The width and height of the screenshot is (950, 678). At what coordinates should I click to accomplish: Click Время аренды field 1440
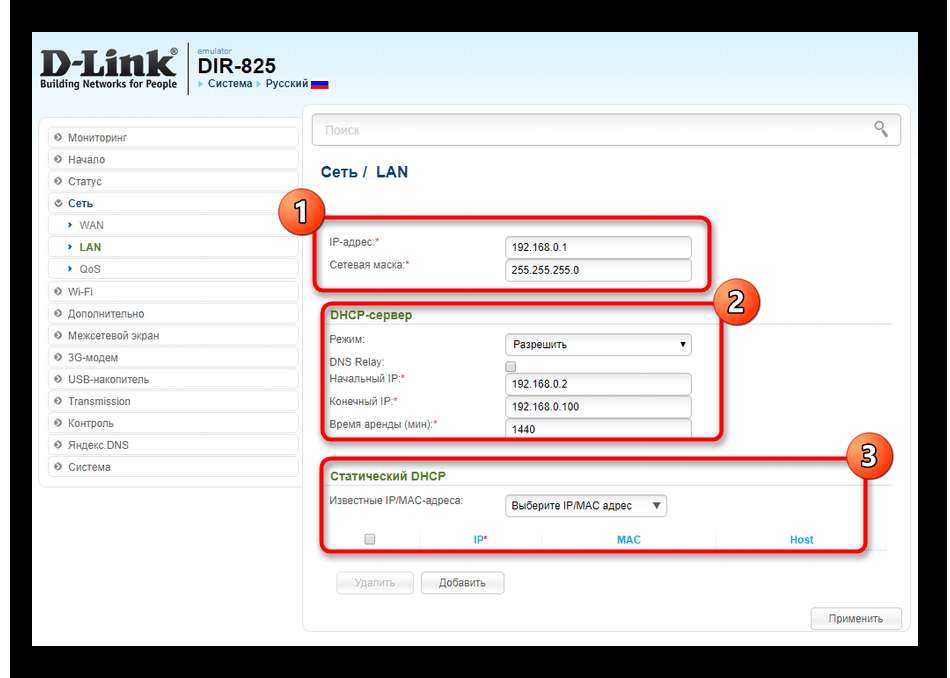point(598,429)
